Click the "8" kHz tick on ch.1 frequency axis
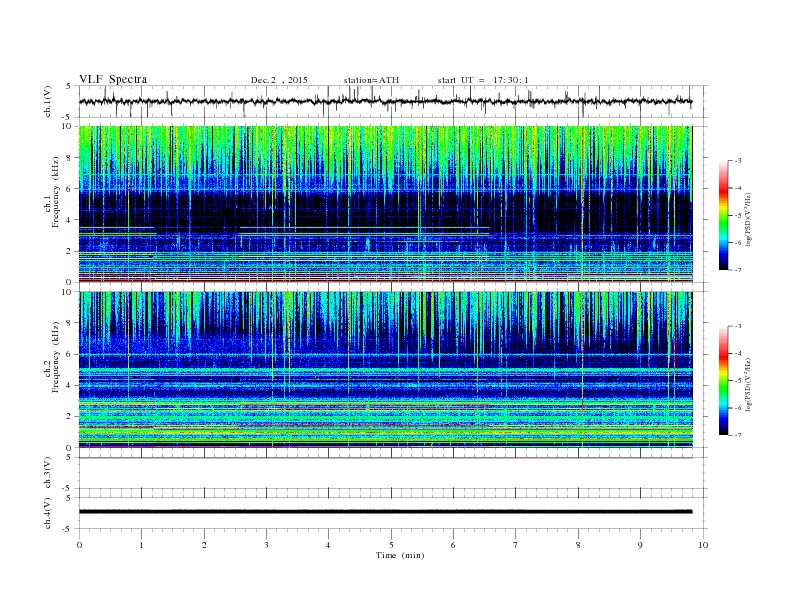 pos(70,158)
